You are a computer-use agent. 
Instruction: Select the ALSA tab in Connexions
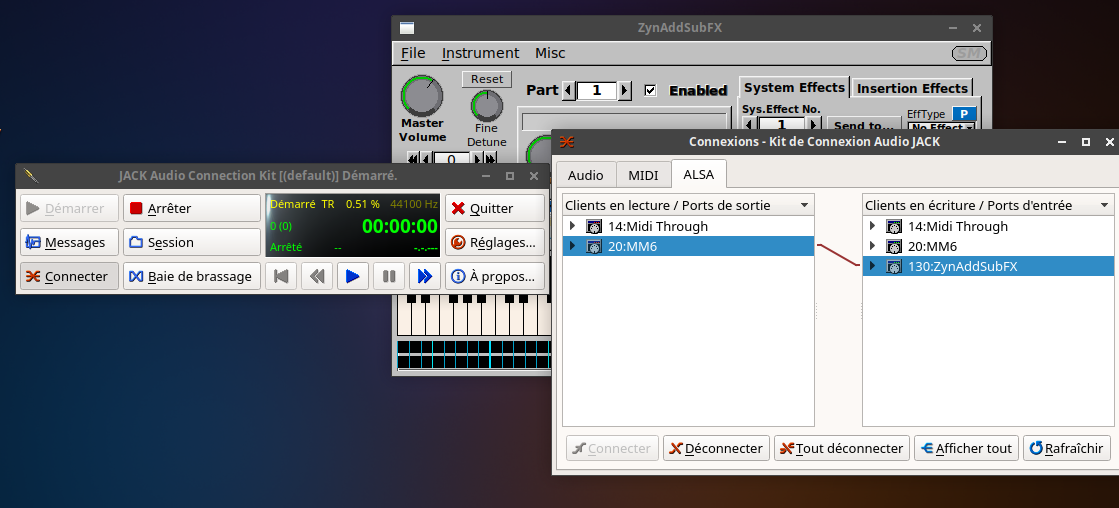click(x=699, y=174)
